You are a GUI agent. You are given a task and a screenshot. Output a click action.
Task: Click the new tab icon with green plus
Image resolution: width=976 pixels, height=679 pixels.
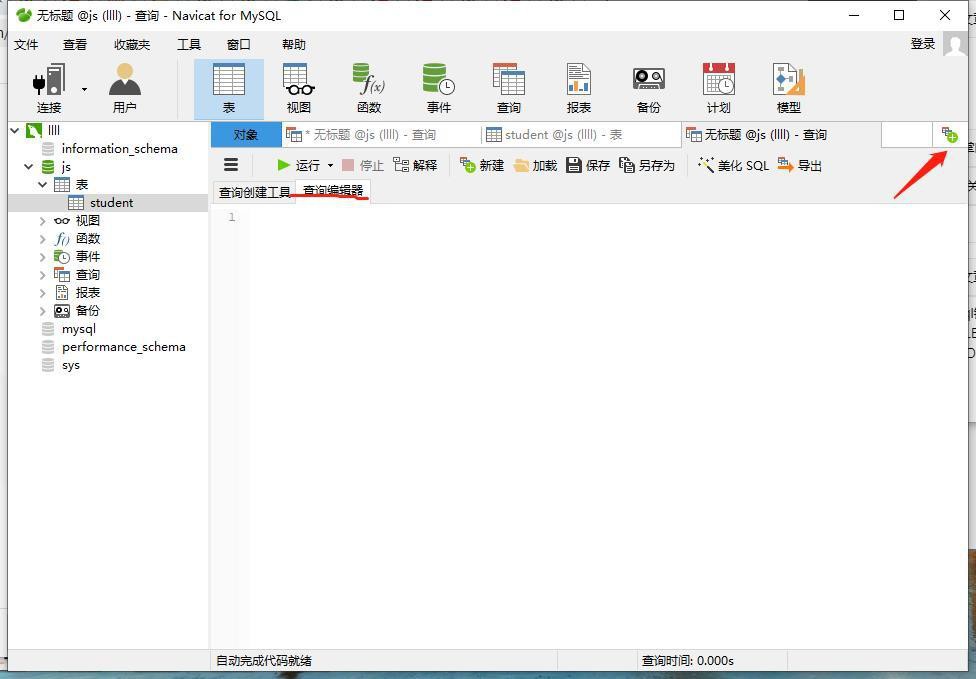949,134
